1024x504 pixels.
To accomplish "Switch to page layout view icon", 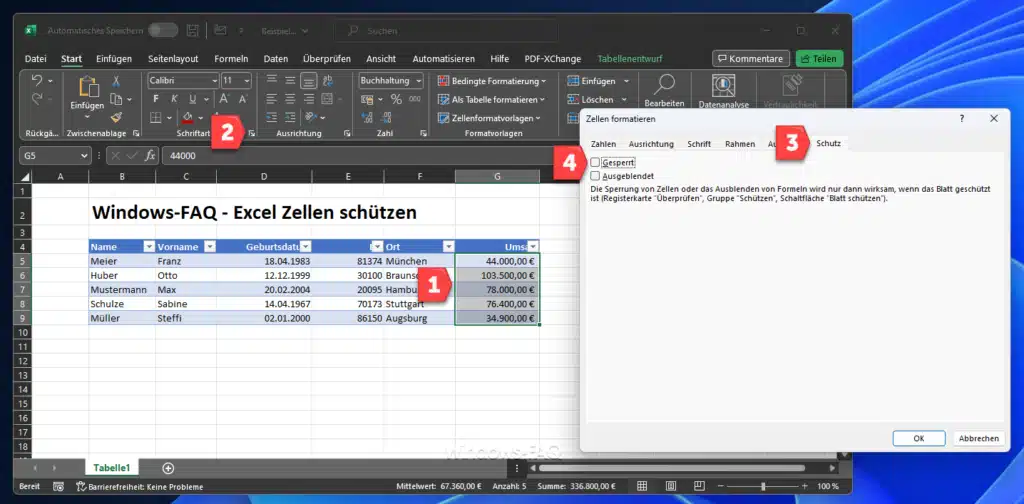I will coord(671,486).
